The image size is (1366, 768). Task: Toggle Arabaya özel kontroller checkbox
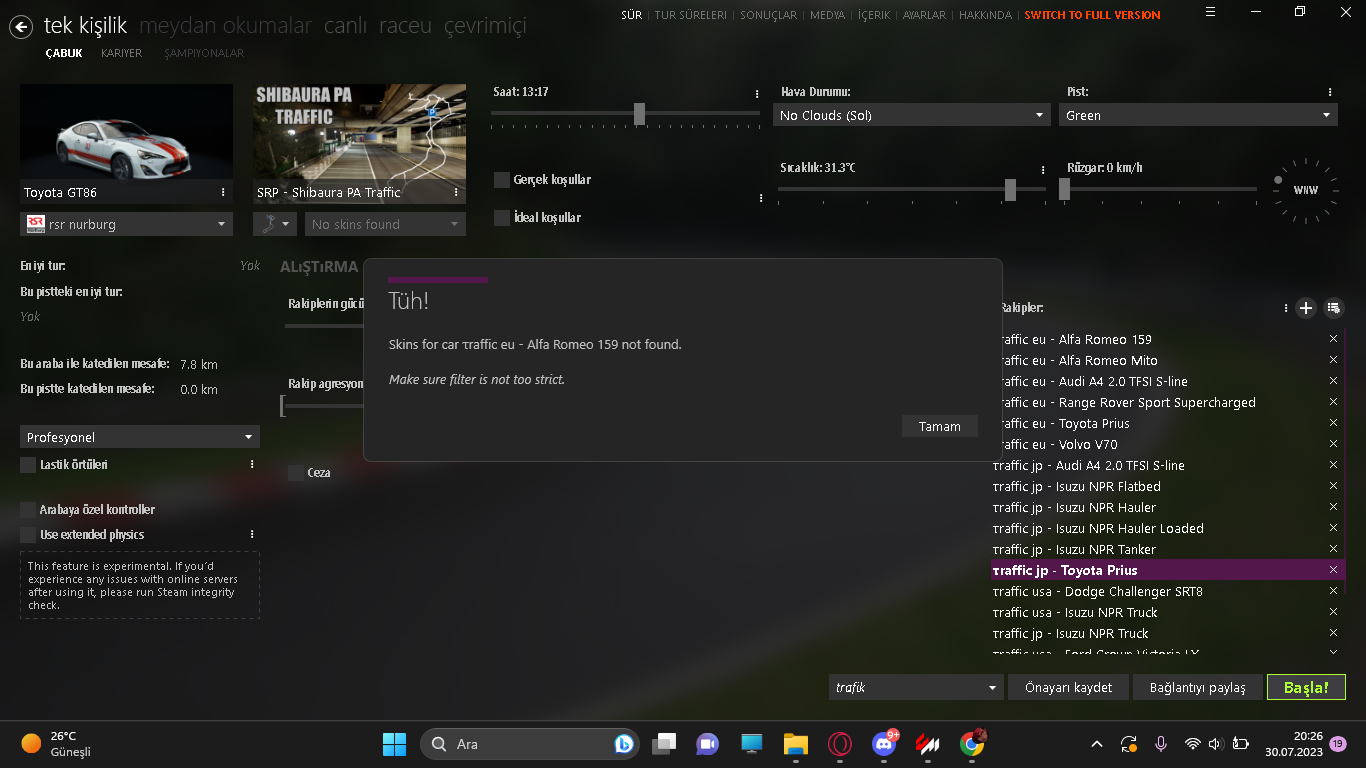coord(28,510)
